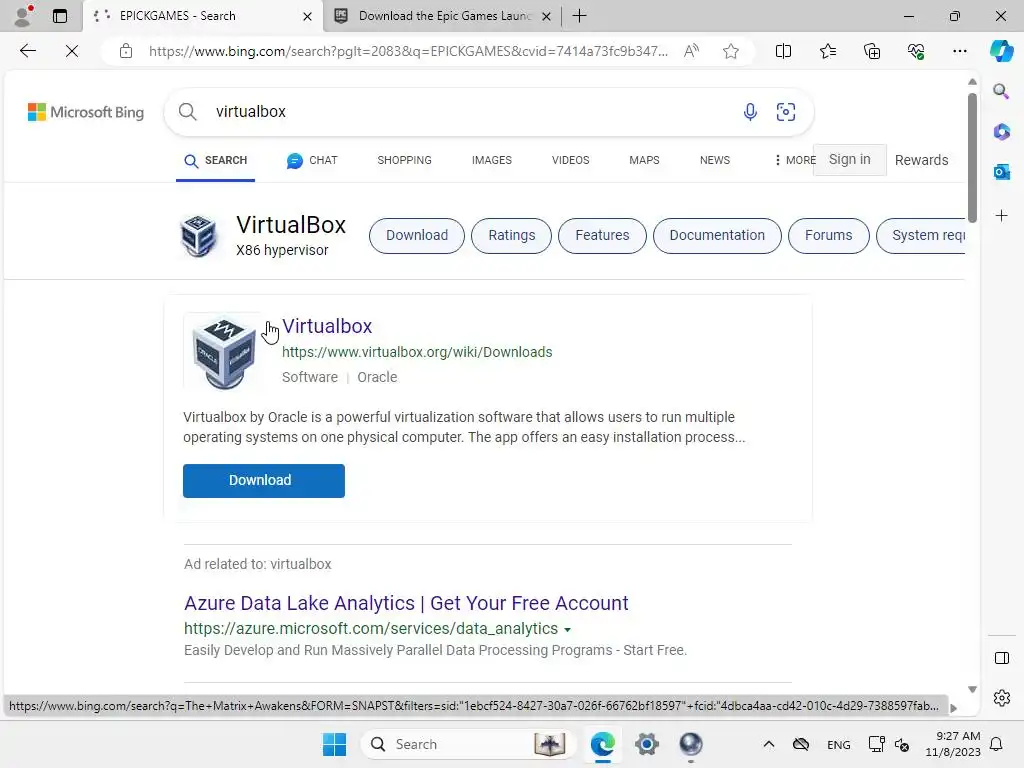1024x768 pixels.
Task: Select the MAPS tab
Action: pos(644,160)
